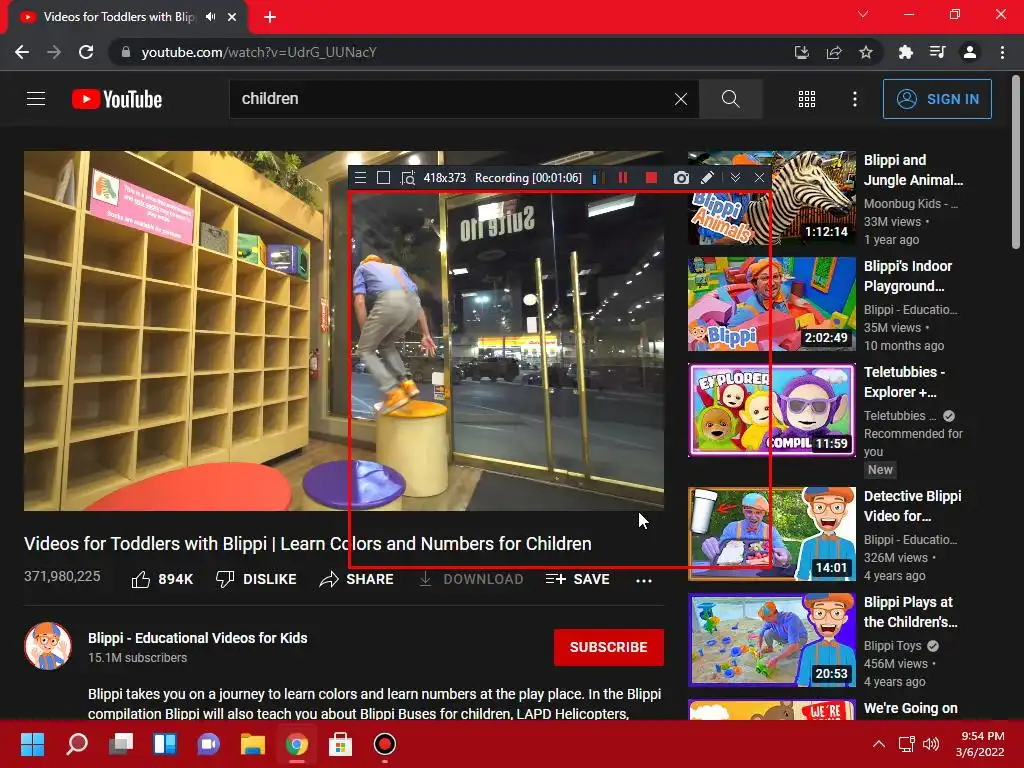The height and width of the screenshot is (768, 1024).
Task: Open volume control in system tray
Action: [931, 744]
